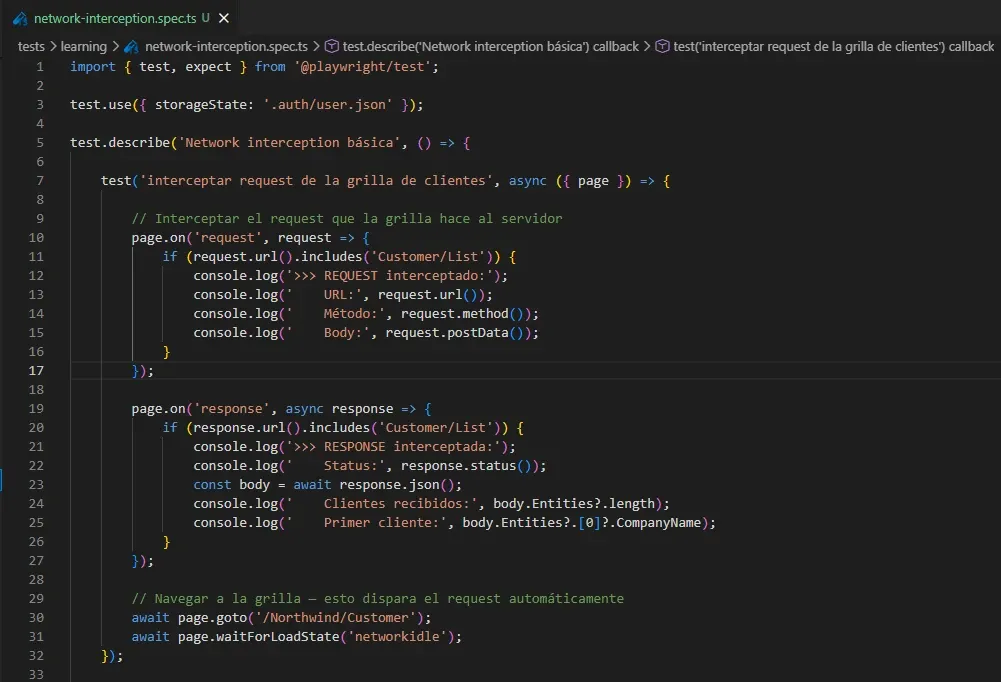The height and width of the screenshot is (682, 1001).
Task: Click response.status() on line 22
Action: [x=466, y=466]
